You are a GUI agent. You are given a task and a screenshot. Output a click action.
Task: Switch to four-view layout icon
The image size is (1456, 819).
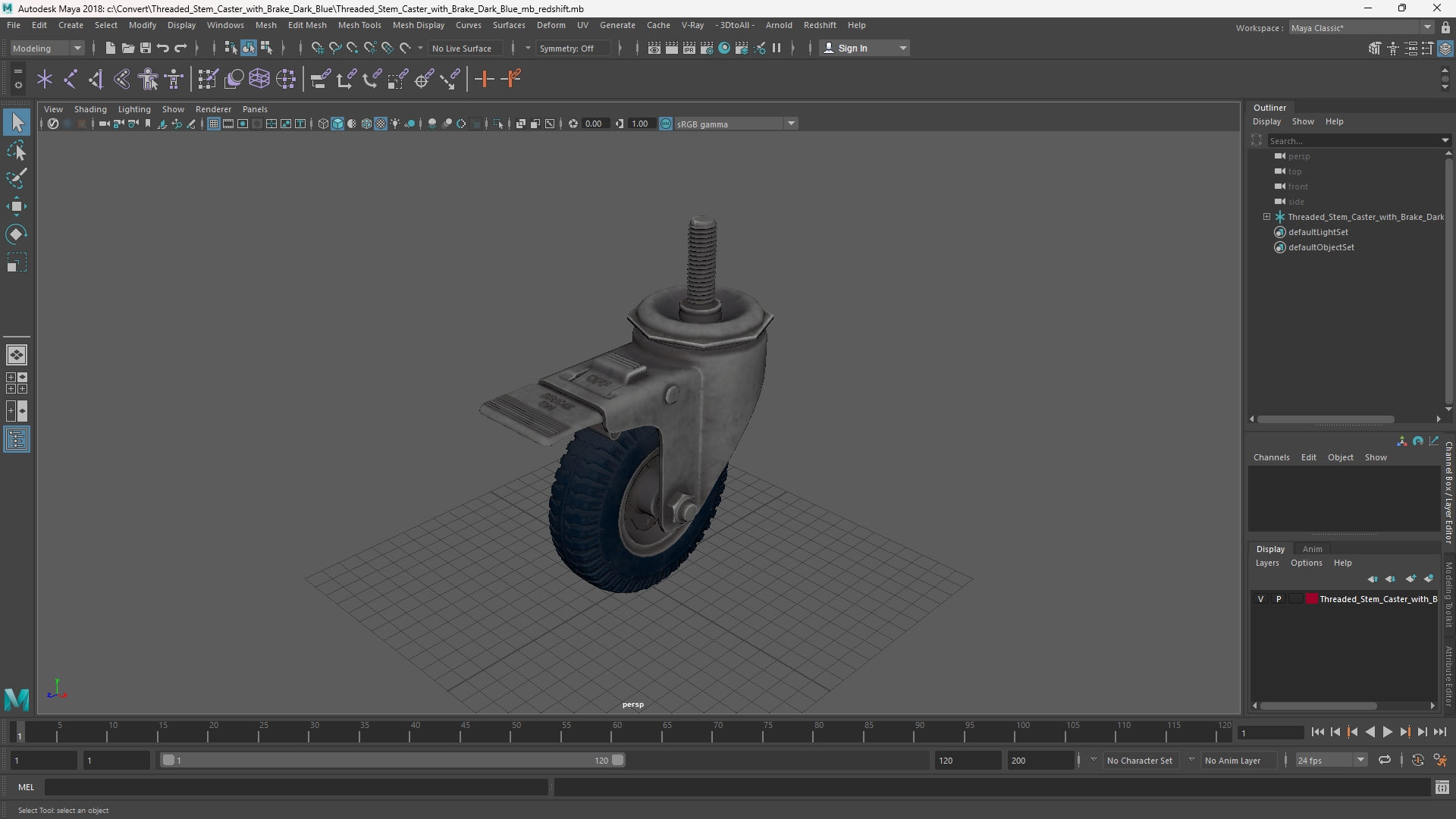pos(17,383)
